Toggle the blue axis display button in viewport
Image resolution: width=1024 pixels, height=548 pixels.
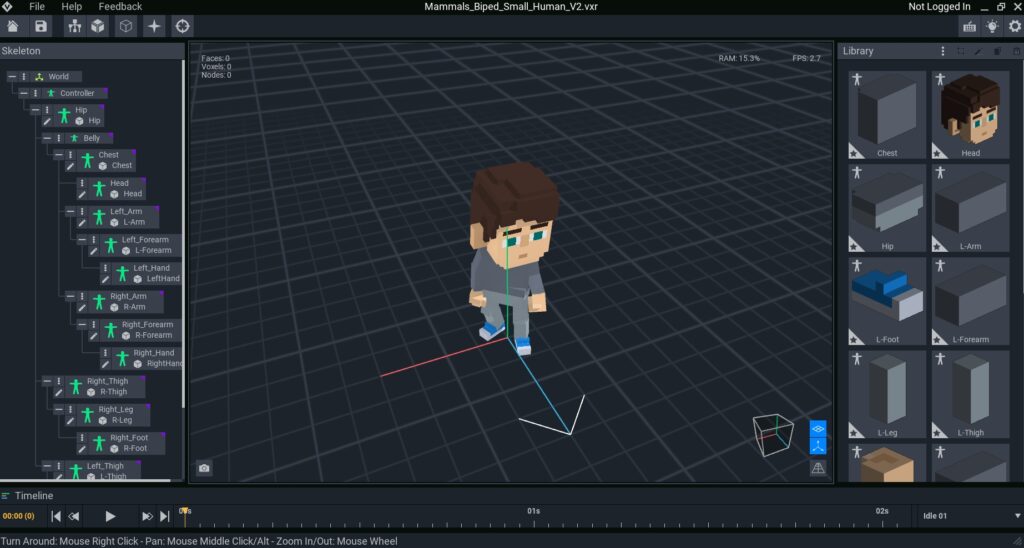point(818,446)
